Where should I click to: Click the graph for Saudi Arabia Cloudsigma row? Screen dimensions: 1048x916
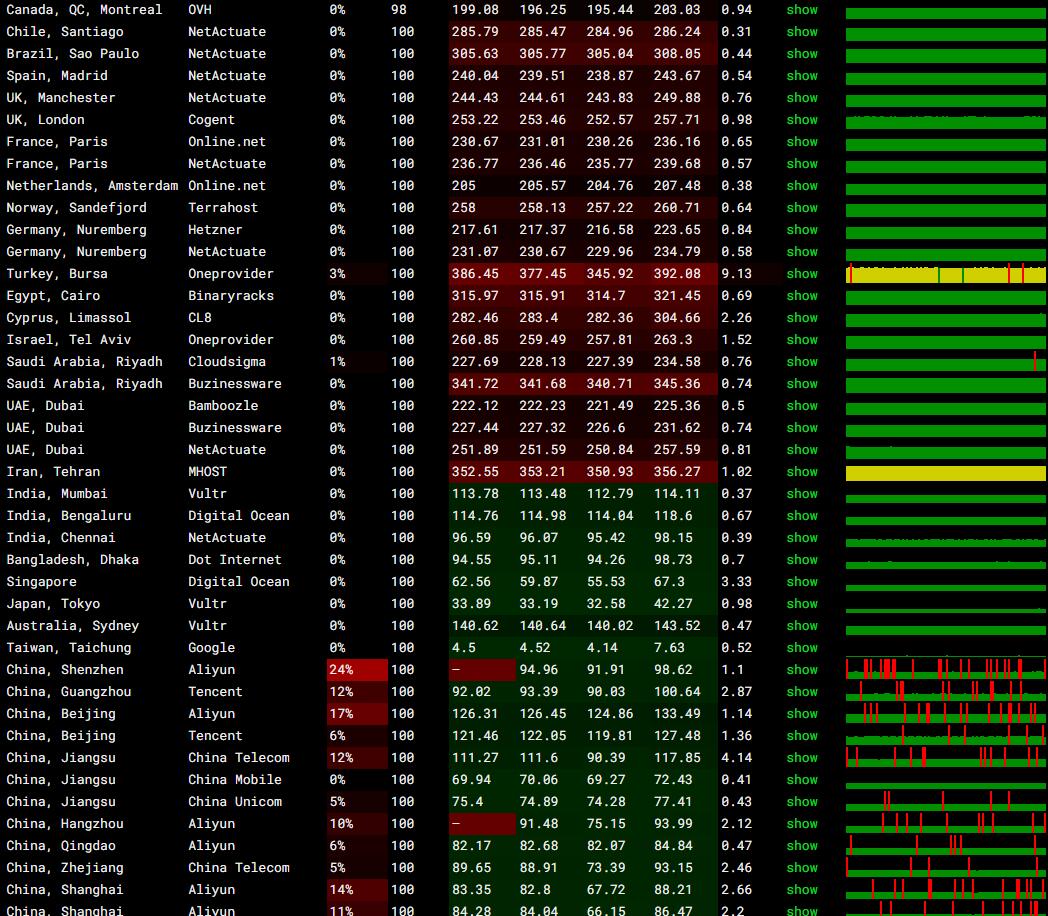[946, 362]
